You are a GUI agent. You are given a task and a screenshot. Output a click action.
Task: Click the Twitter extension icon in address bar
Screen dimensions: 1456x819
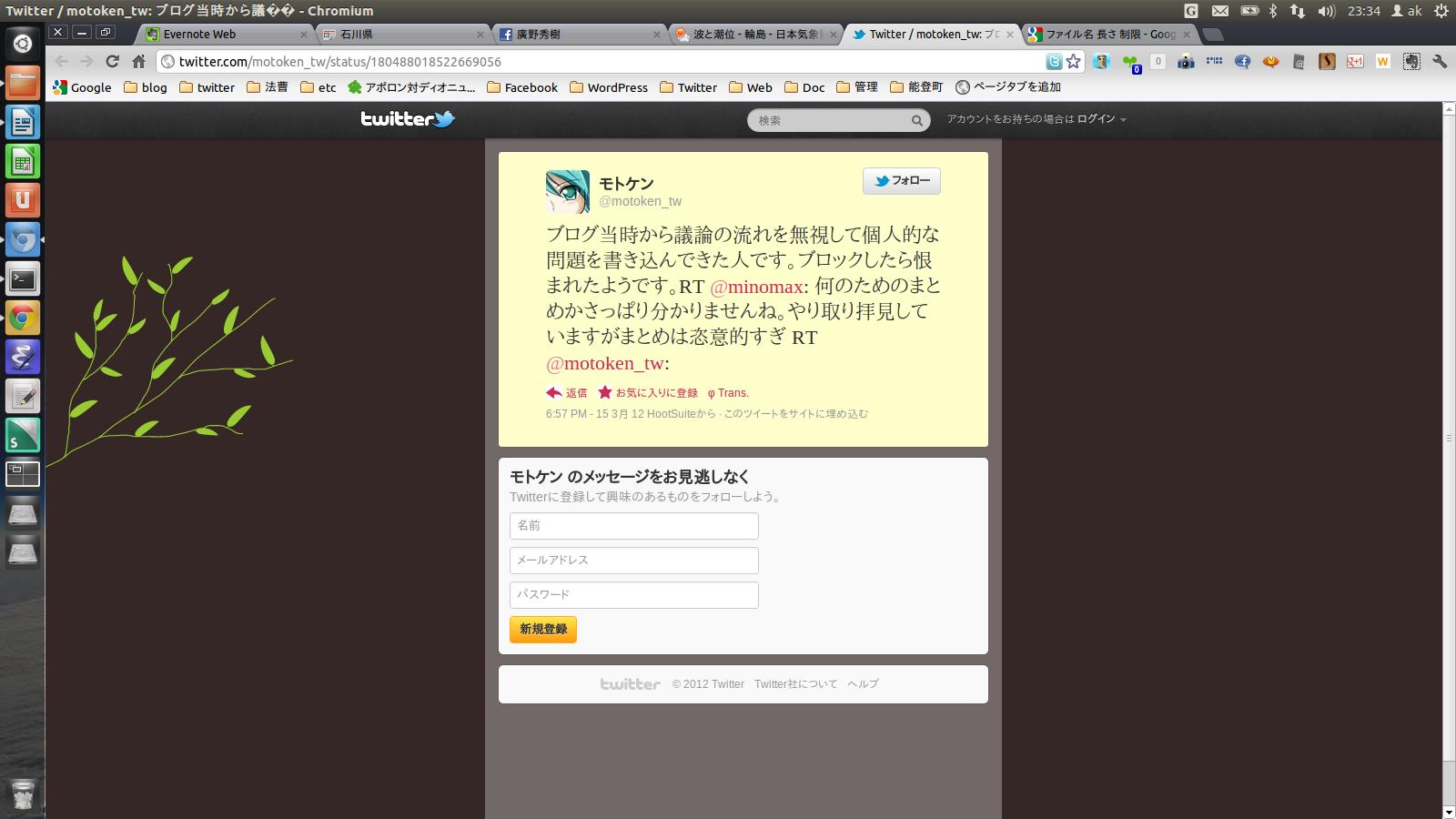click(1054, 62)
